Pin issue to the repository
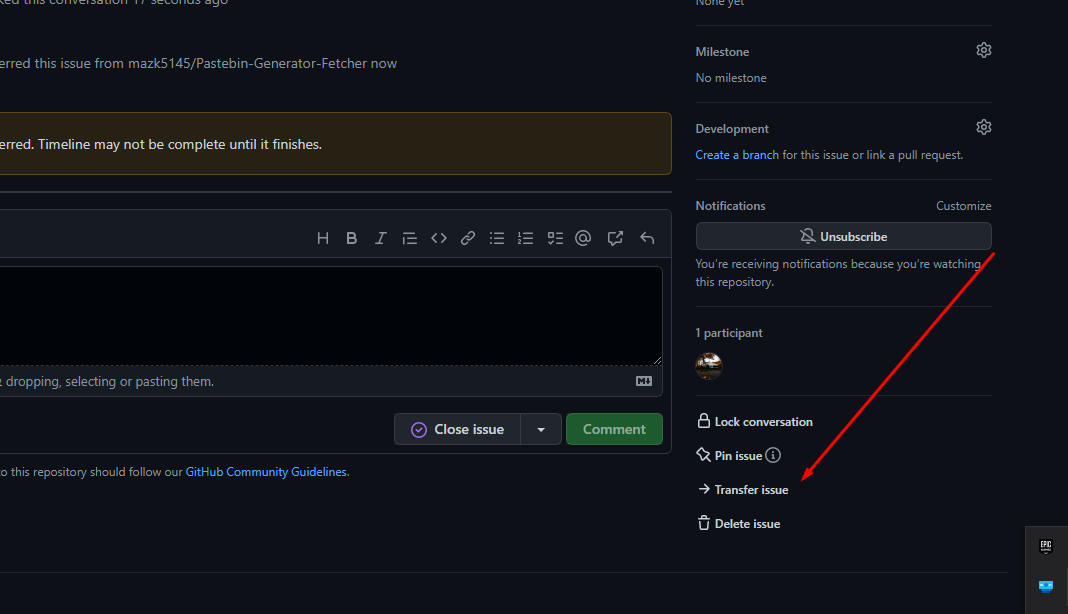 point(729,455)
